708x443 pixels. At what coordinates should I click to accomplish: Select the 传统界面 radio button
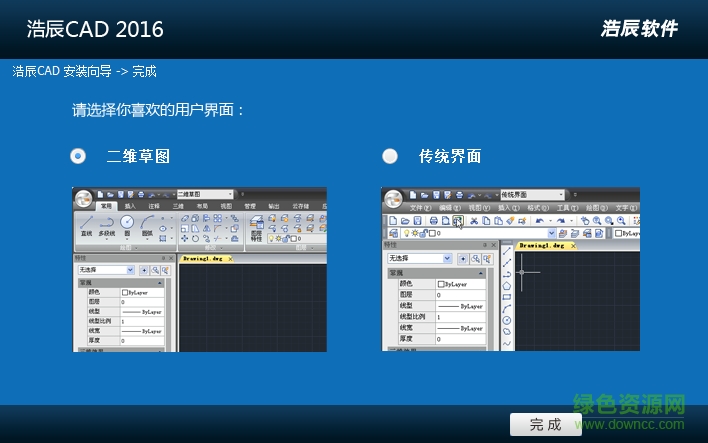point(390,156)
